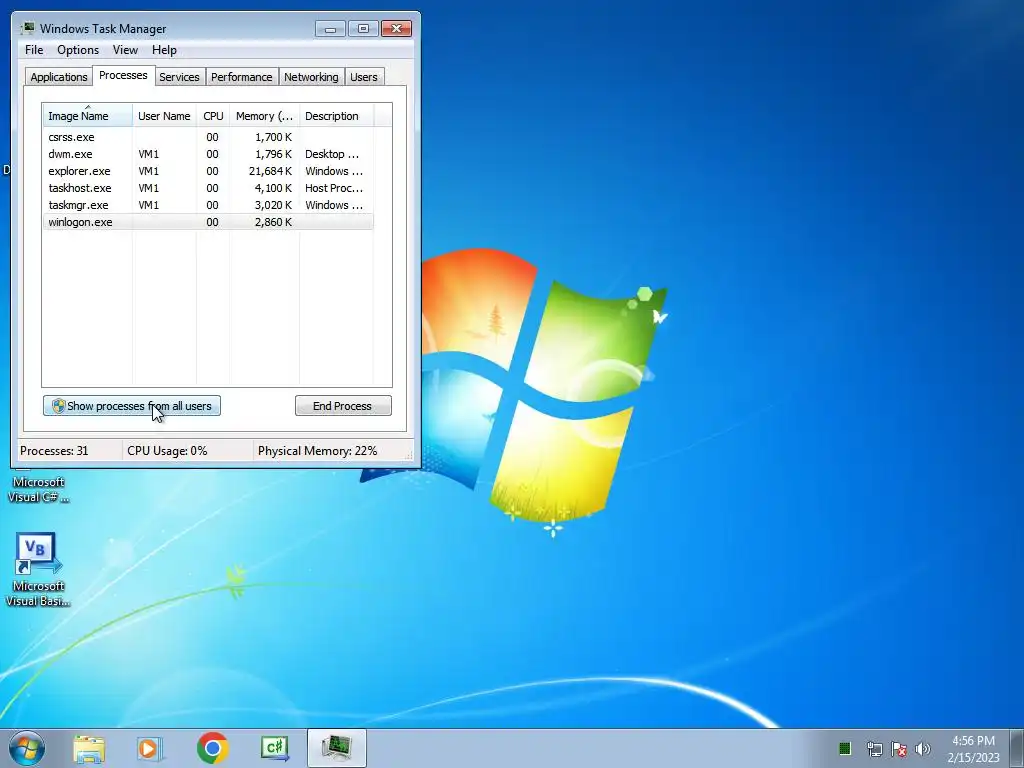Switch to the Services tab

pyautogui.click(x=179, y=76)
